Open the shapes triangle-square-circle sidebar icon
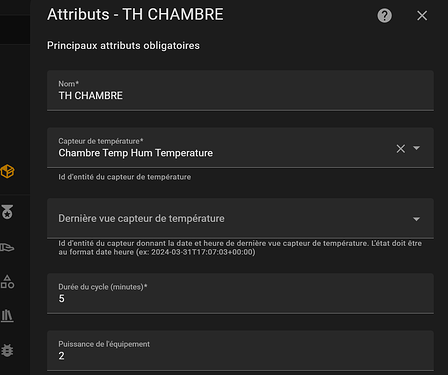448x375 pixels. 7,282
